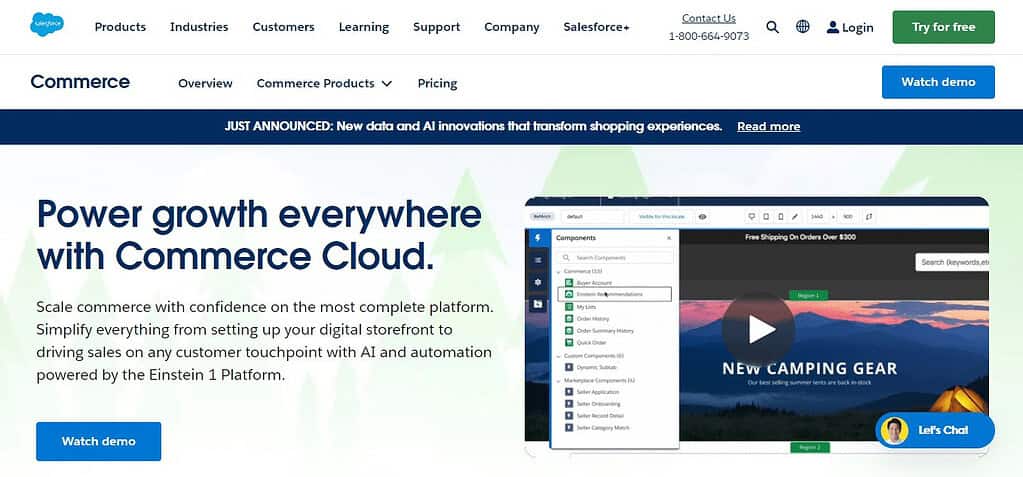Click the Region 1 label in preview
The width and height of the screenshot is (1023, 477).
click(808, 296)
